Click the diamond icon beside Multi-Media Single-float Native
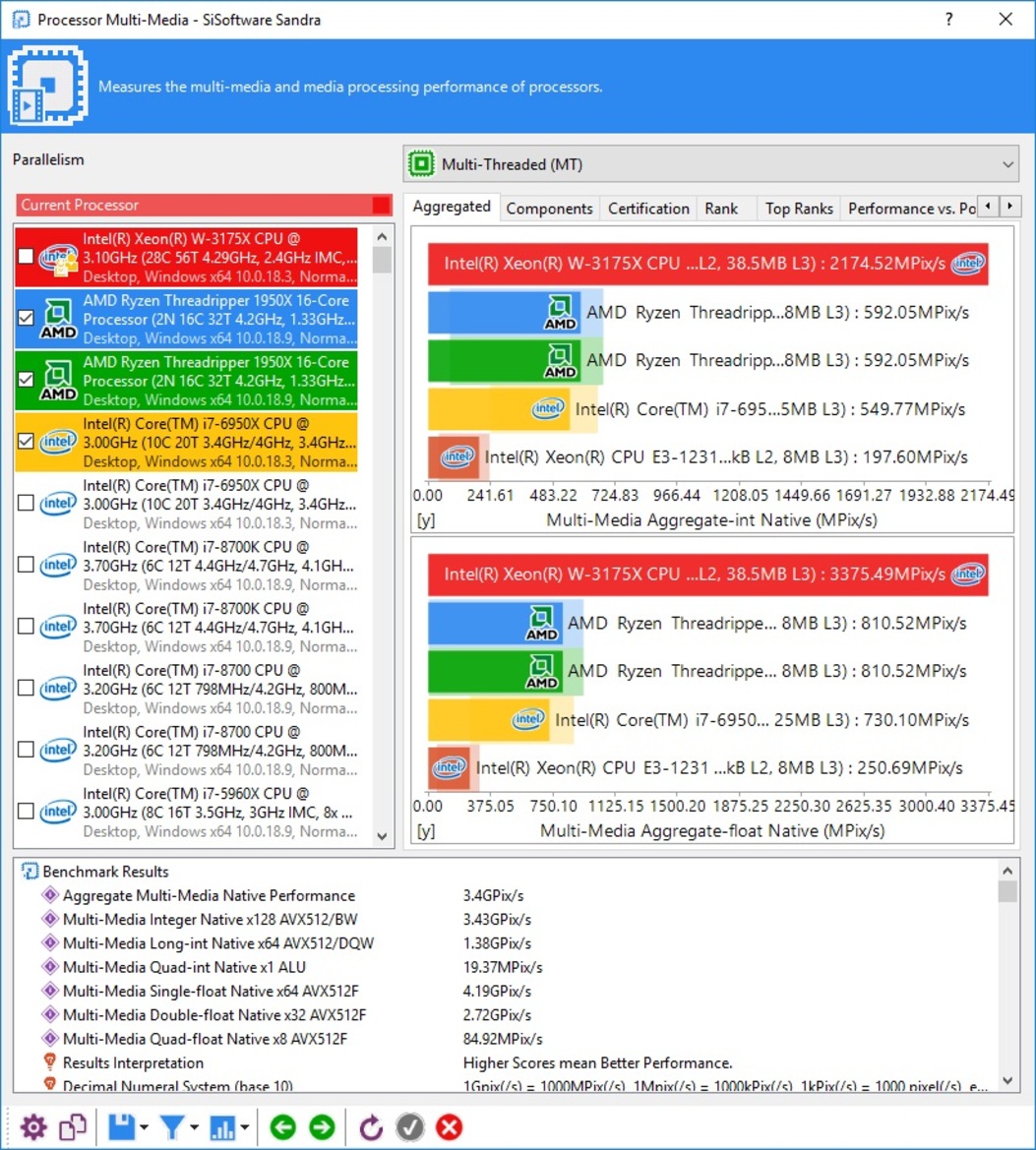Viewport: 1036px width, 1150px height. [50, 990]
